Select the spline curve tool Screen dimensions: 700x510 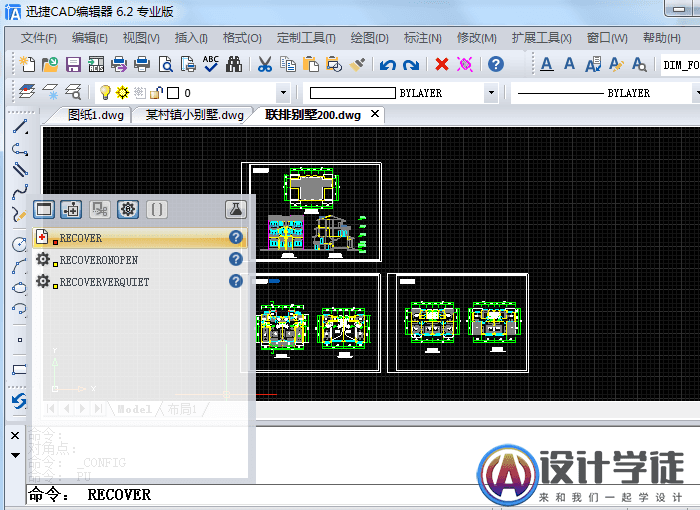click(x=20, y=192)
